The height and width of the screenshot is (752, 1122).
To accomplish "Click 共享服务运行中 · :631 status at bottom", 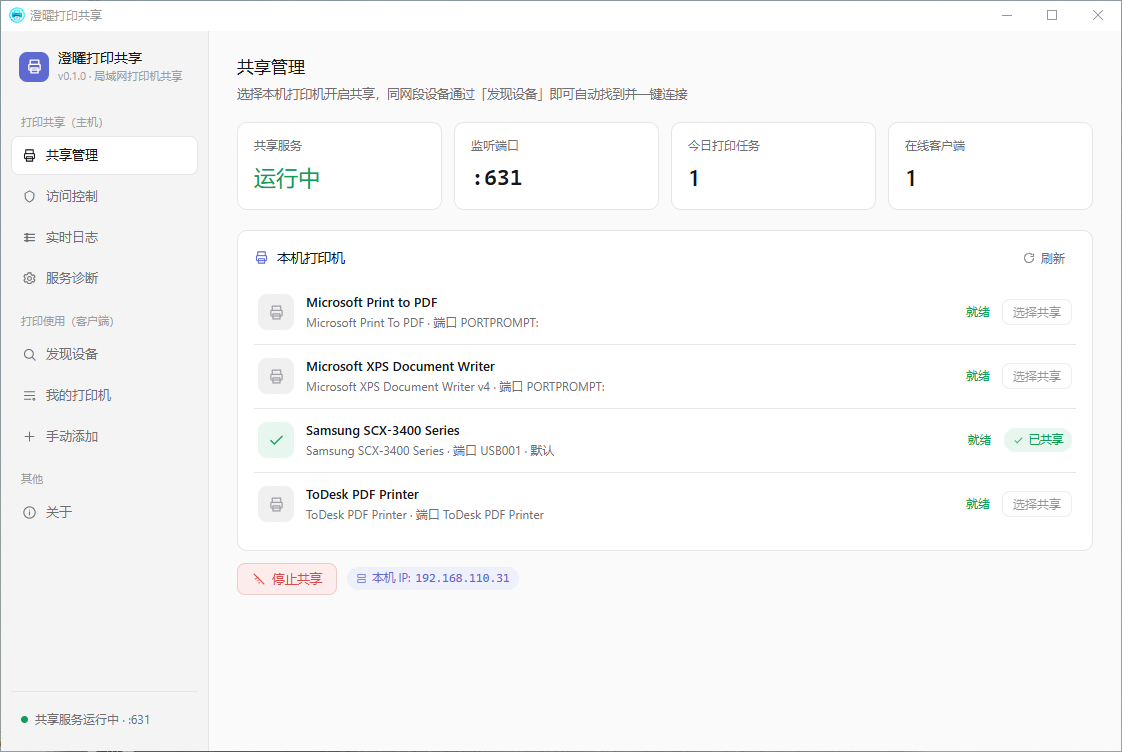I will point(92,720).
